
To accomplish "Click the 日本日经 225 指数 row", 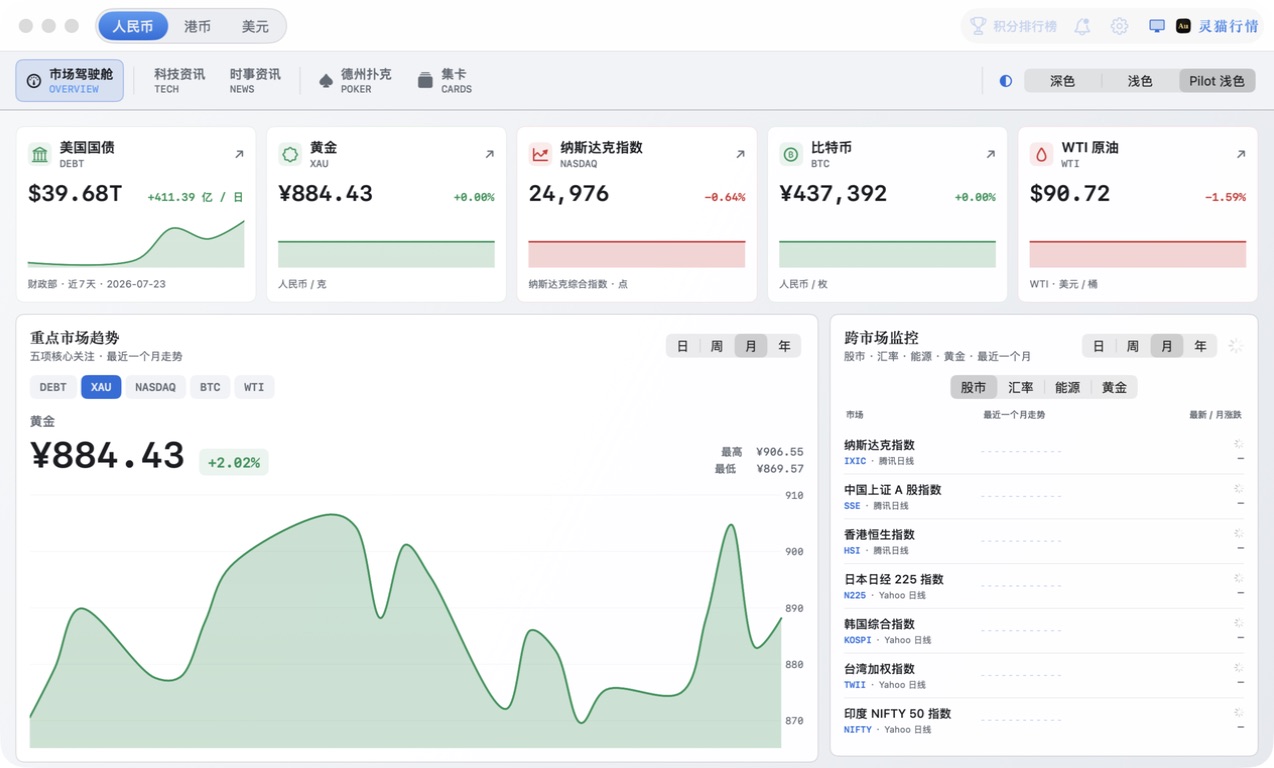I will 1044,586.
